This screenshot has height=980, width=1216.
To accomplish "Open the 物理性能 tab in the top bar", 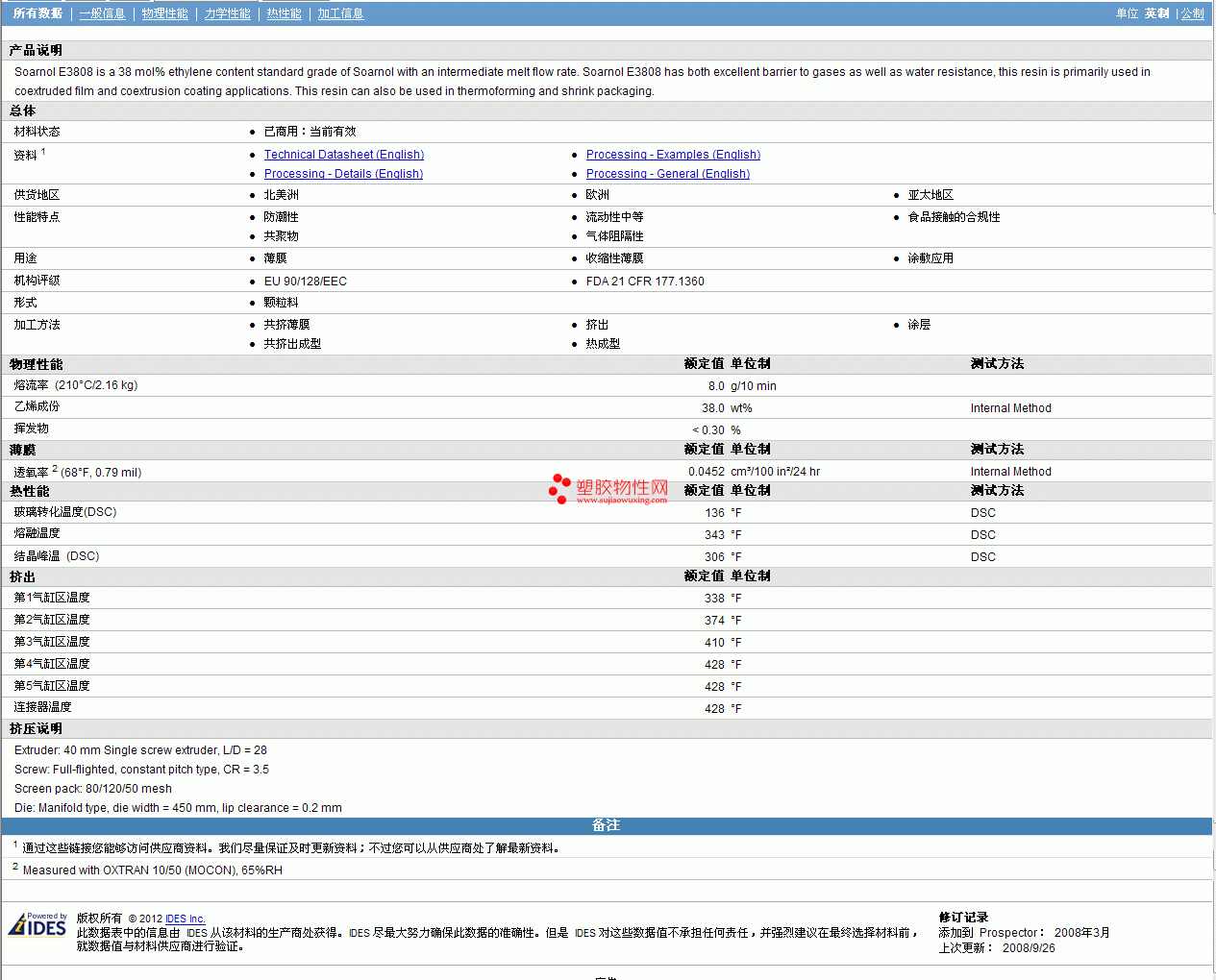I will pos(164,13).
